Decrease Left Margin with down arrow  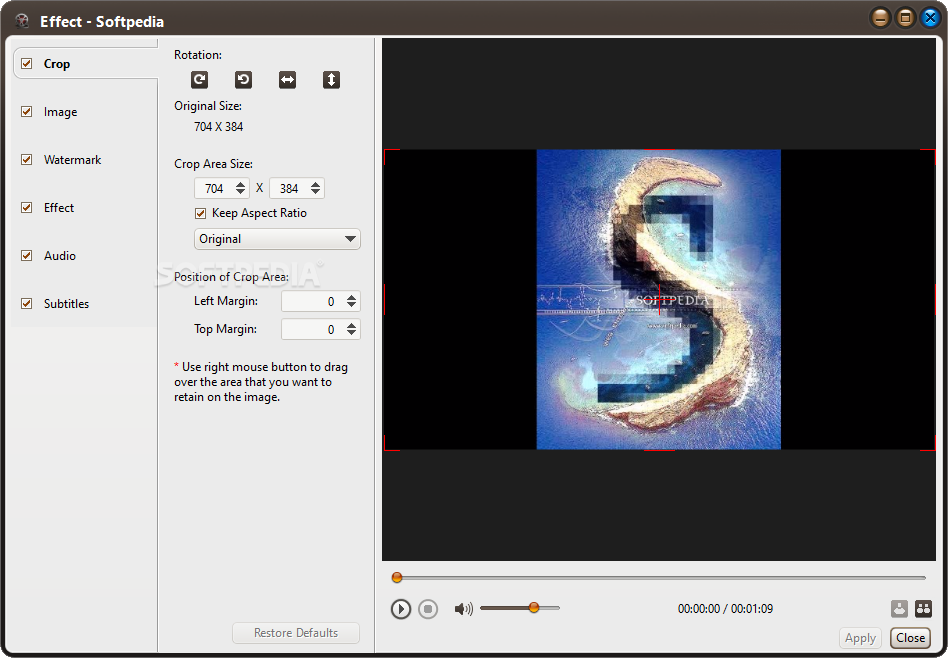click(x=351, y=305)
